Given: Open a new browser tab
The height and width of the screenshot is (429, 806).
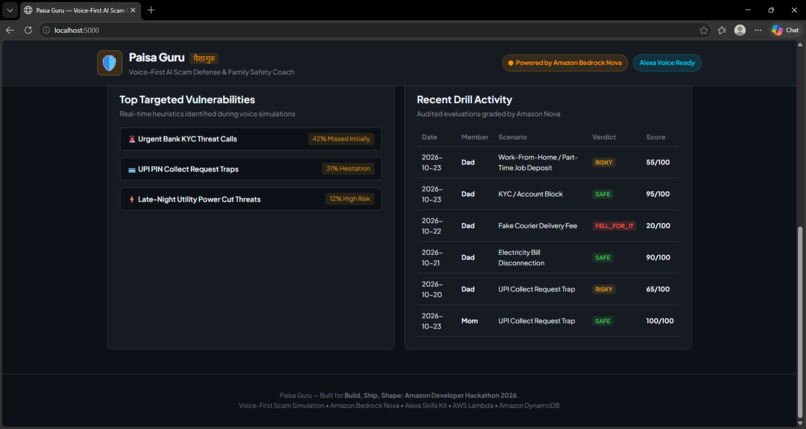Looking at the screenshot, I should [151, 10].
